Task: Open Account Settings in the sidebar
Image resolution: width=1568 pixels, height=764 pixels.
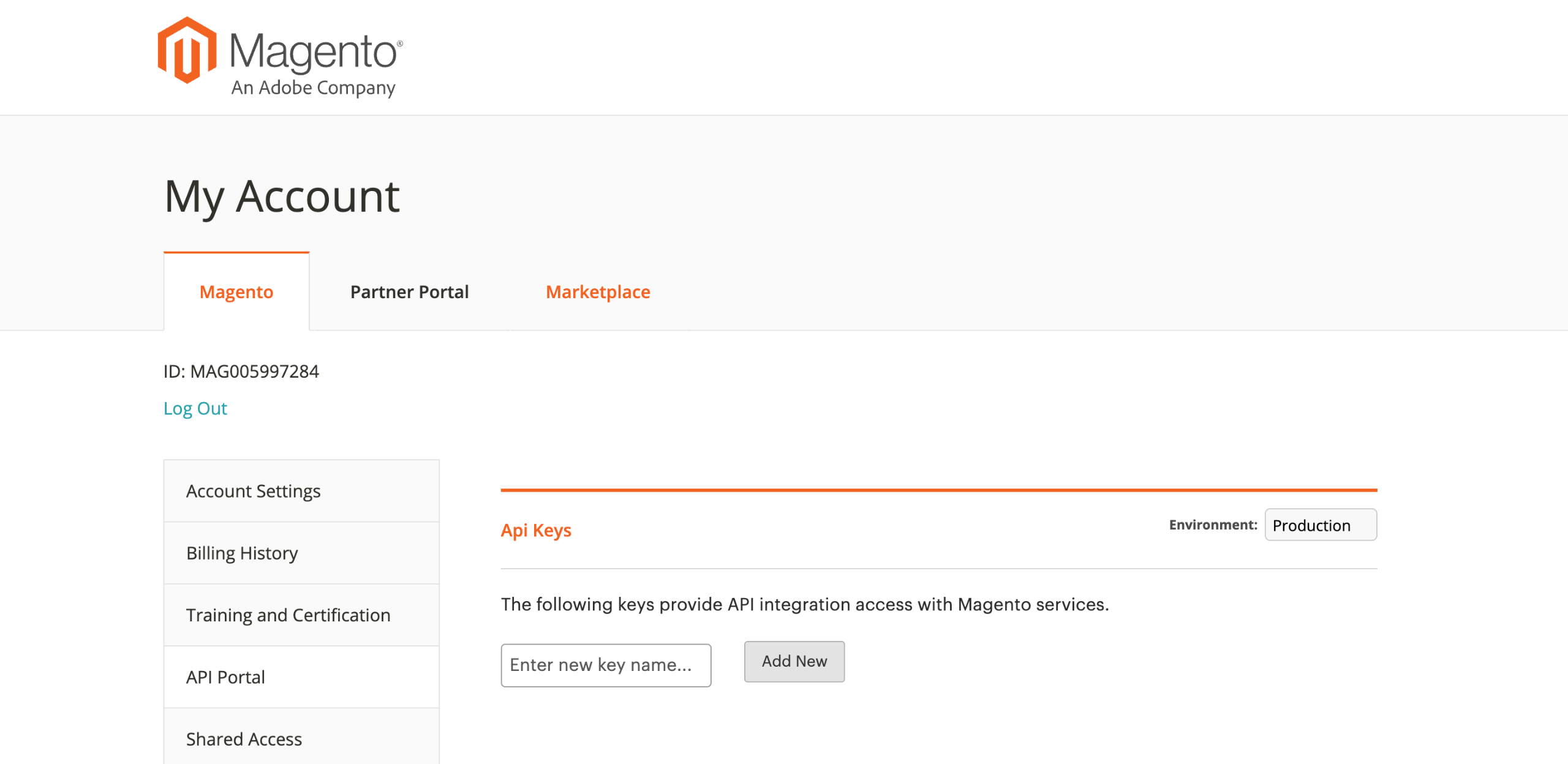Action: [x=253, y=491]
